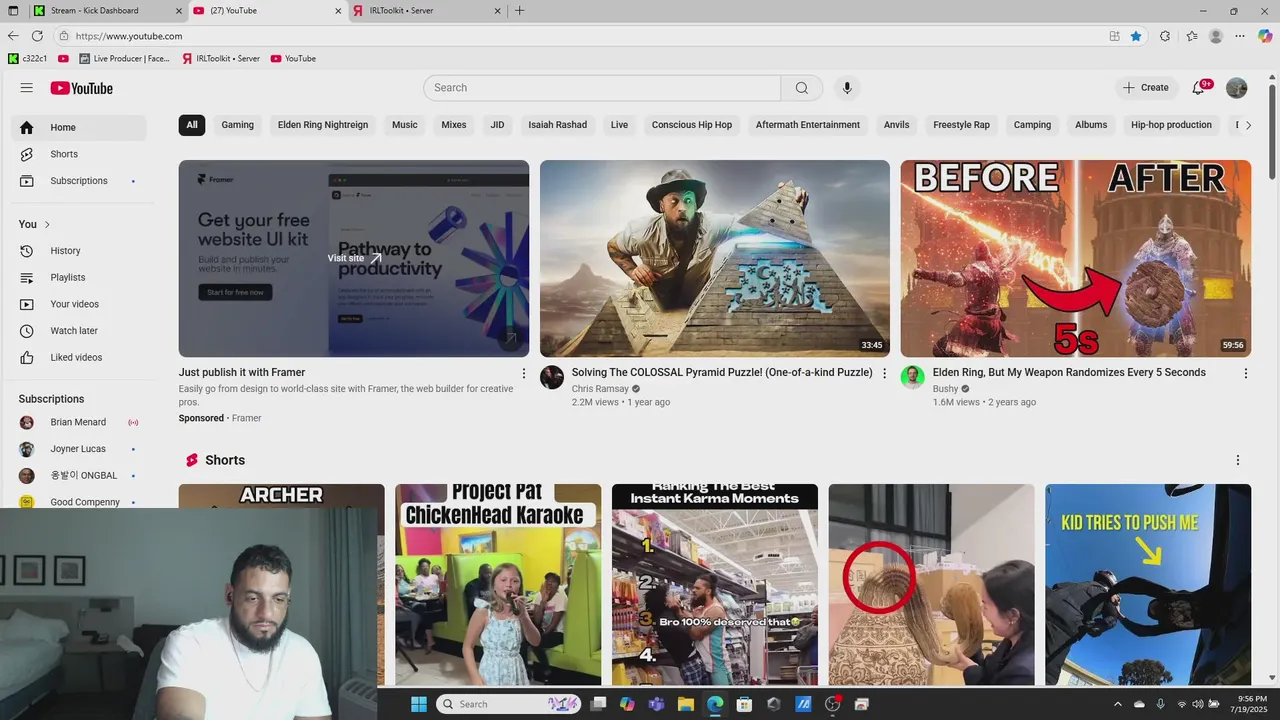This screenshot has height=720, width=1280.
Task: Open Subscriptions in the sidebar
Action: [x=80, y=181]
